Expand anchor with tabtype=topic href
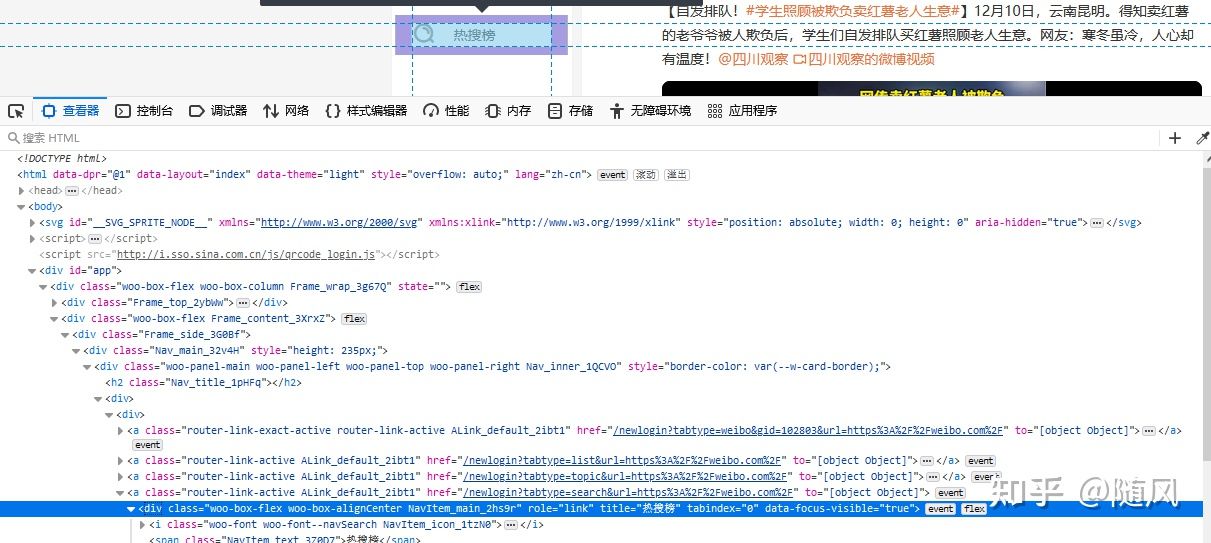Image resolution: width=1211 pixels, height=543 pixels. pos(120,477)
